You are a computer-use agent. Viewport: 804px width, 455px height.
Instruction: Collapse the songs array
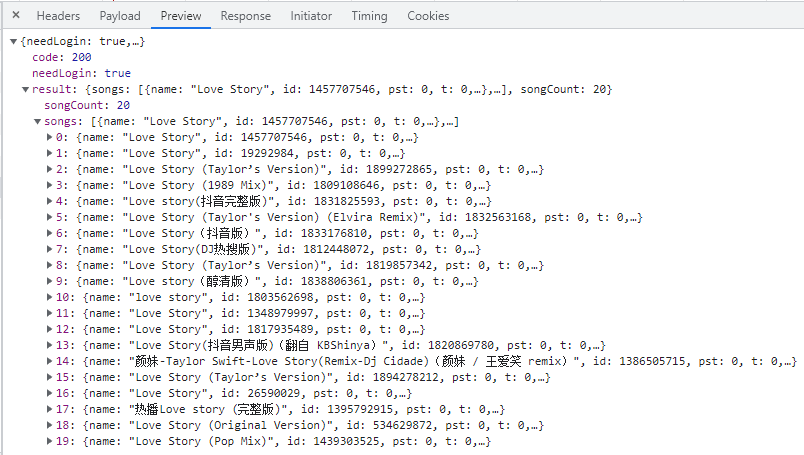tap(37, 122)
